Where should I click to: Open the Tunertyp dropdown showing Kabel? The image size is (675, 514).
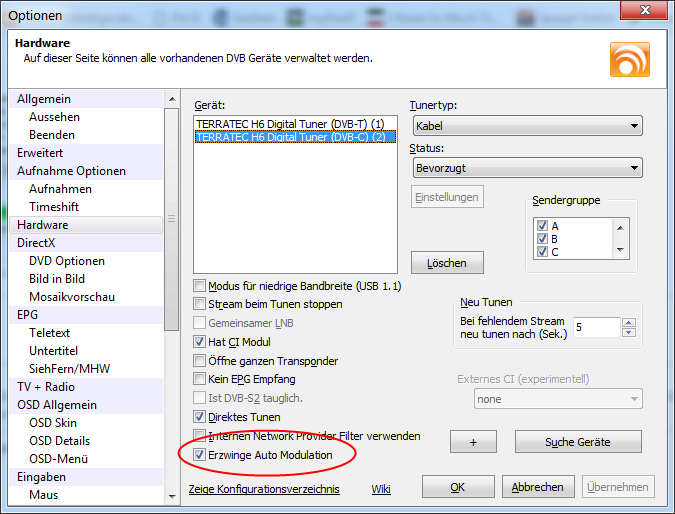tap(526, 126)
